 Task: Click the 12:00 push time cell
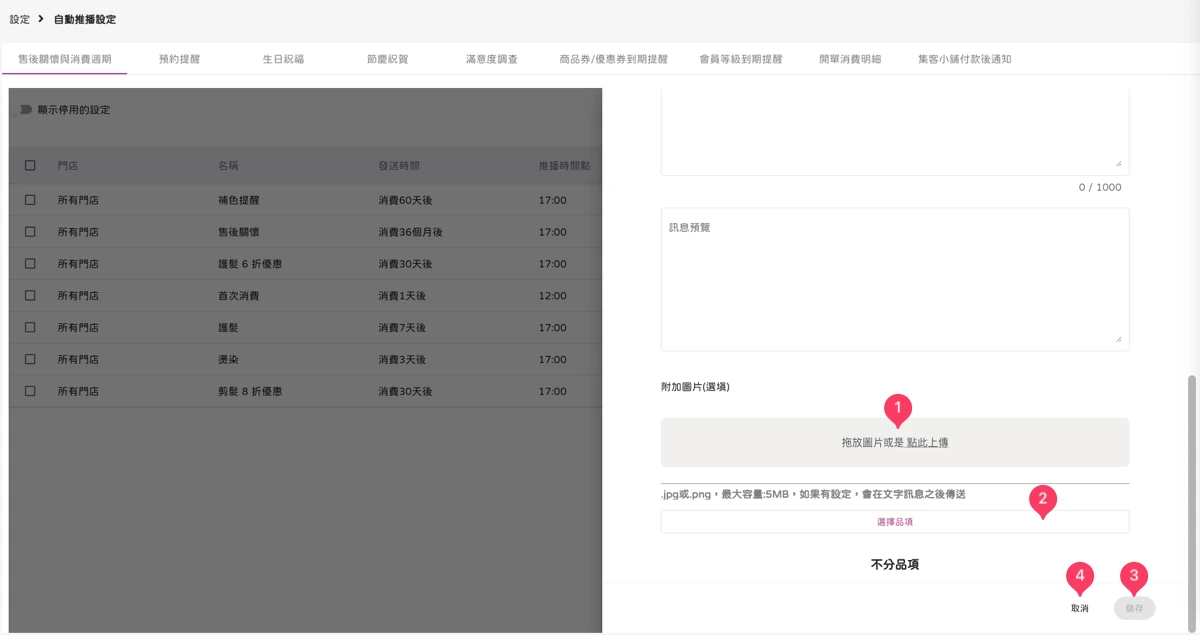pos(552,296)
